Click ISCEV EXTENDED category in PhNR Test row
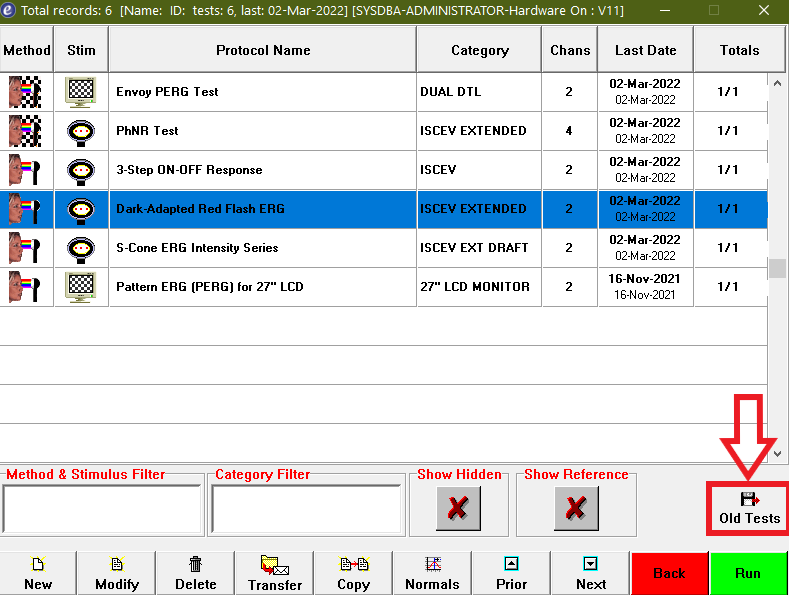This screenshot has width=789, height=595. tap(479, 131)
